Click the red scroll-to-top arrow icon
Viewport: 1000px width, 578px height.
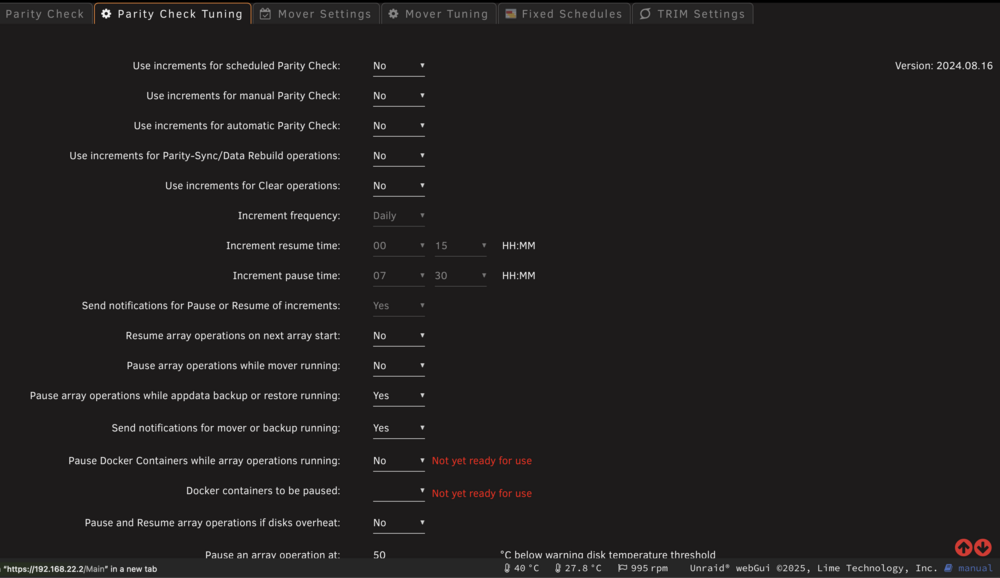pyautogui.click(x=963, y=547)
